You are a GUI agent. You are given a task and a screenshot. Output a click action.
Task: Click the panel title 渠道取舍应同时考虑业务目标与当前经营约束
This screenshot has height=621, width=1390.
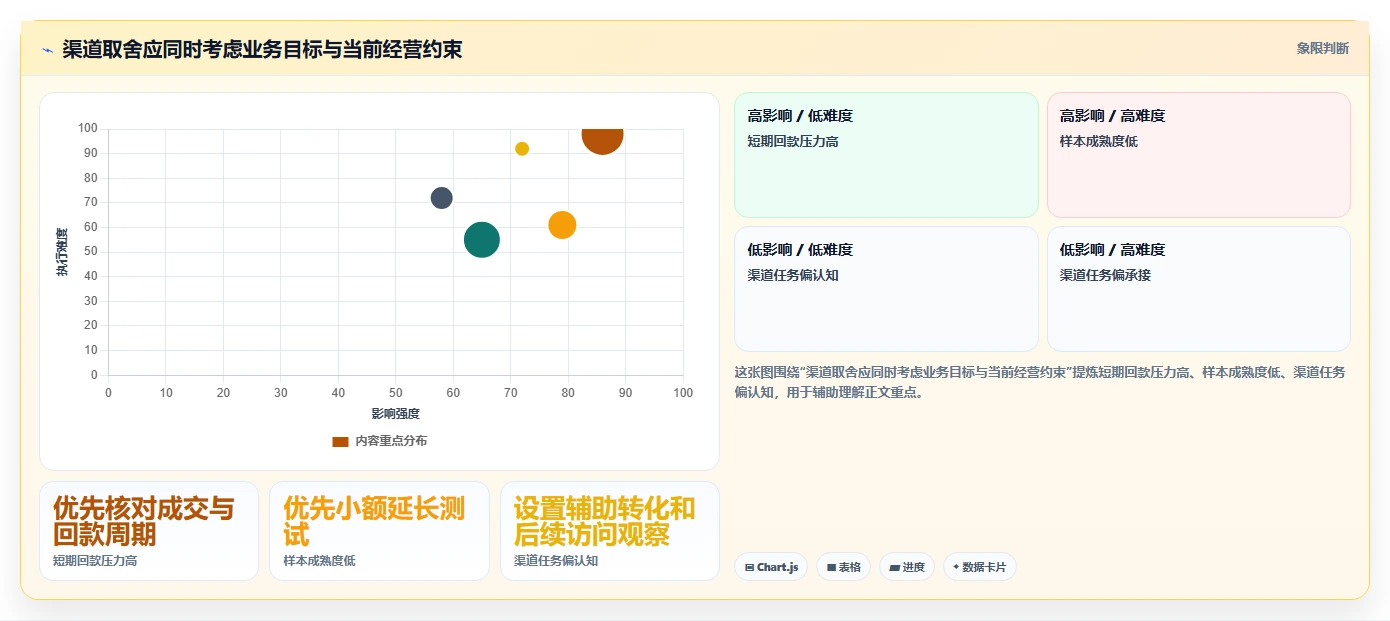[x=262, y=49]
